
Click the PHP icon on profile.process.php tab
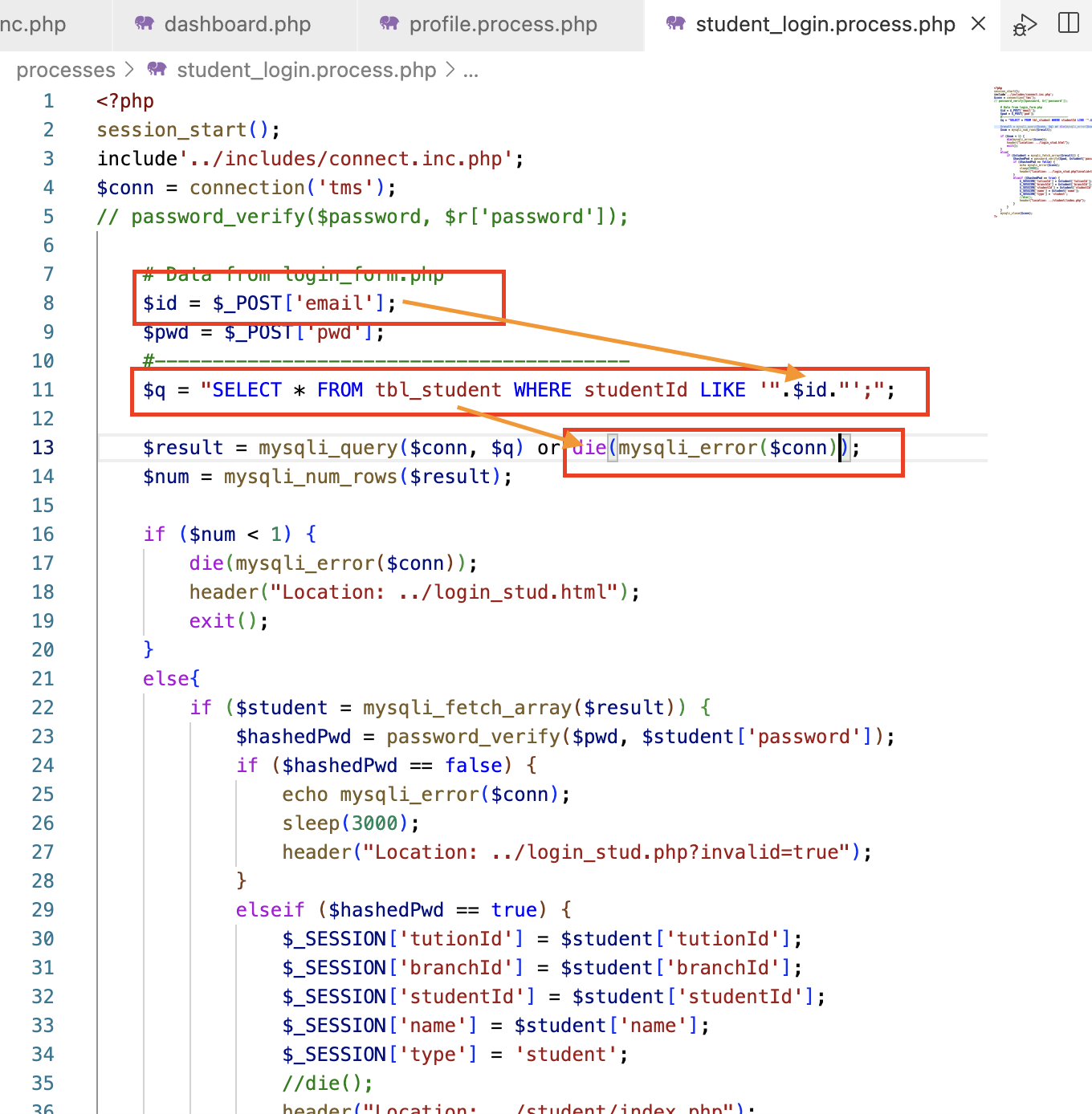389,24
